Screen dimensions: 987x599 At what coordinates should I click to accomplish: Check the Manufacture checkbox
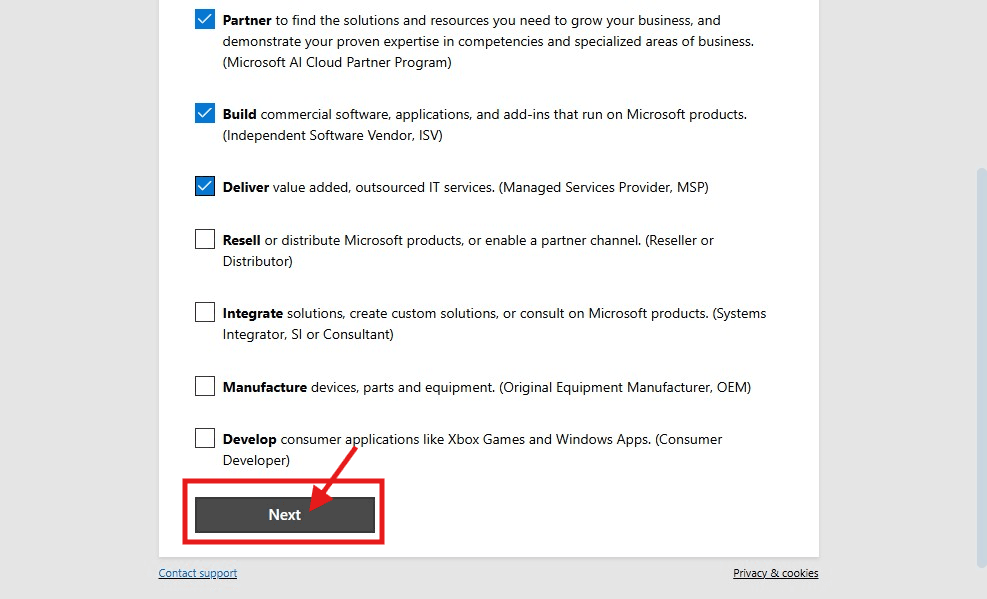(x=205, y=386)
